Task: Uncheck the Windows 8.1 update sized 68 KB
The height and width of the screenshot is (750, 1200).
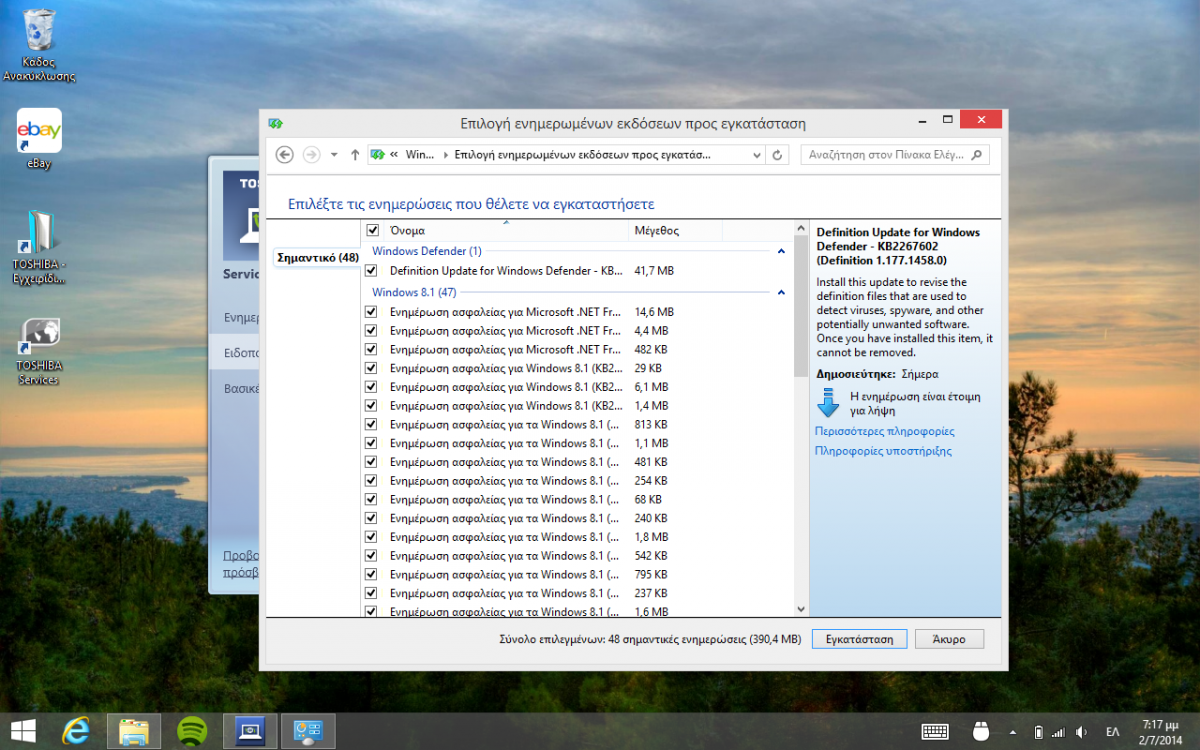Action: click(x=372, y=499)
